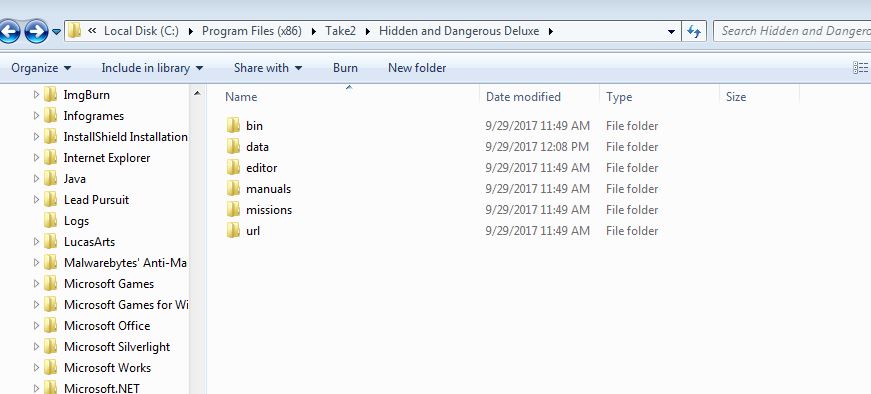Open the Include in library menu
The image size is (871, 394).
click(152, 68)
